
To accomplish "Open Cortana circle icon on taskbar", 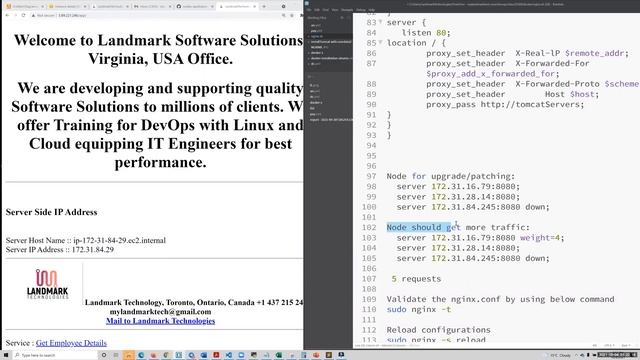I will coord(104,356).
